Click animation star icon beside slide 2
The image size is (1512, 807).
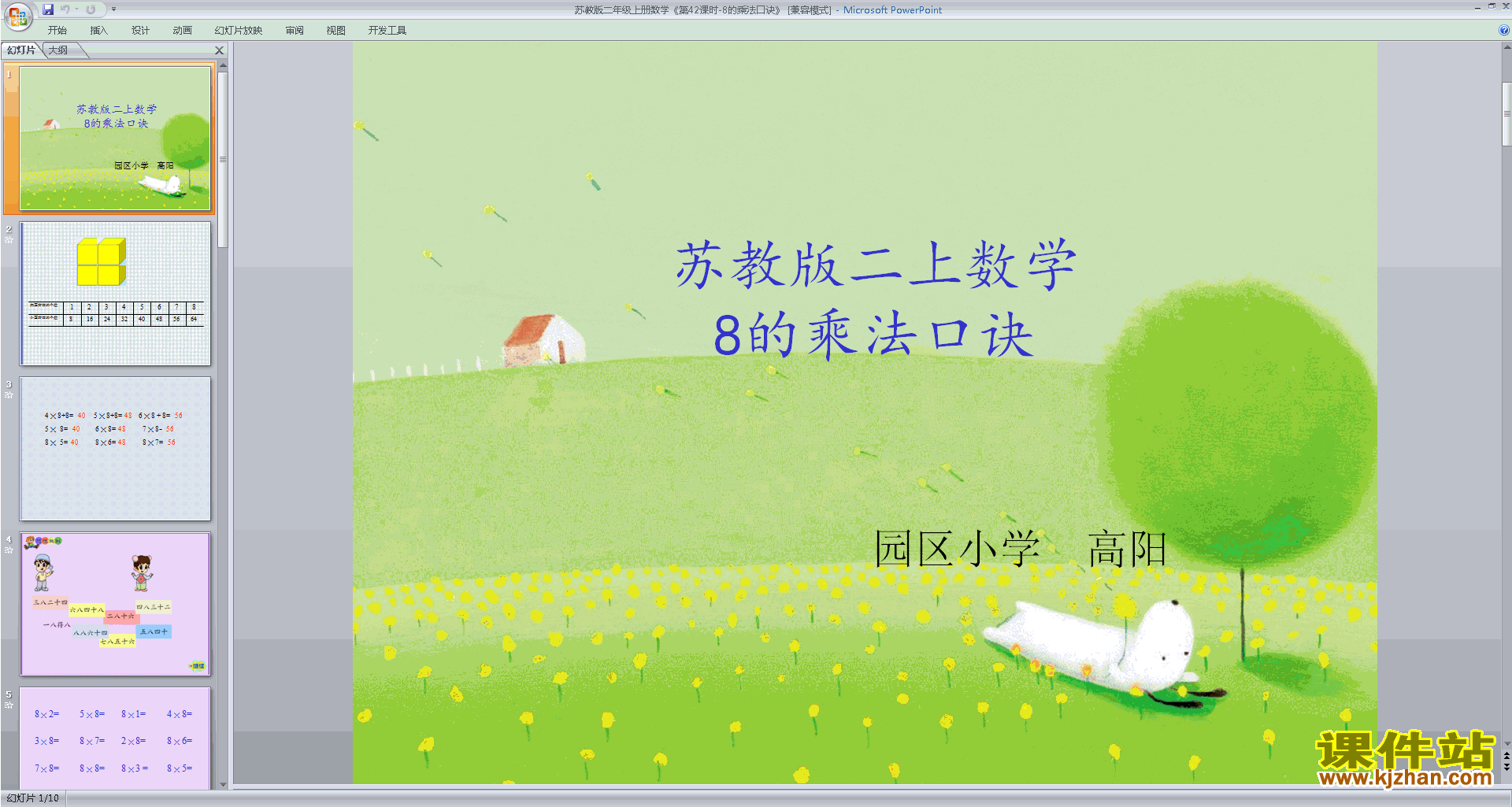(x=9, y=239)
